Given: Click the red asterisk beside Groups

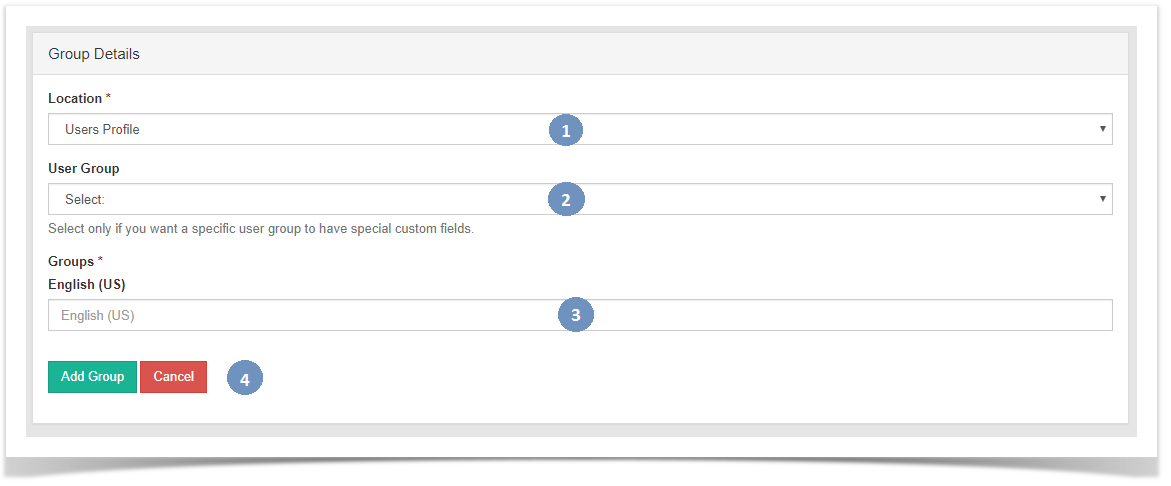Looking at the screenshot, I should (100, 261).
